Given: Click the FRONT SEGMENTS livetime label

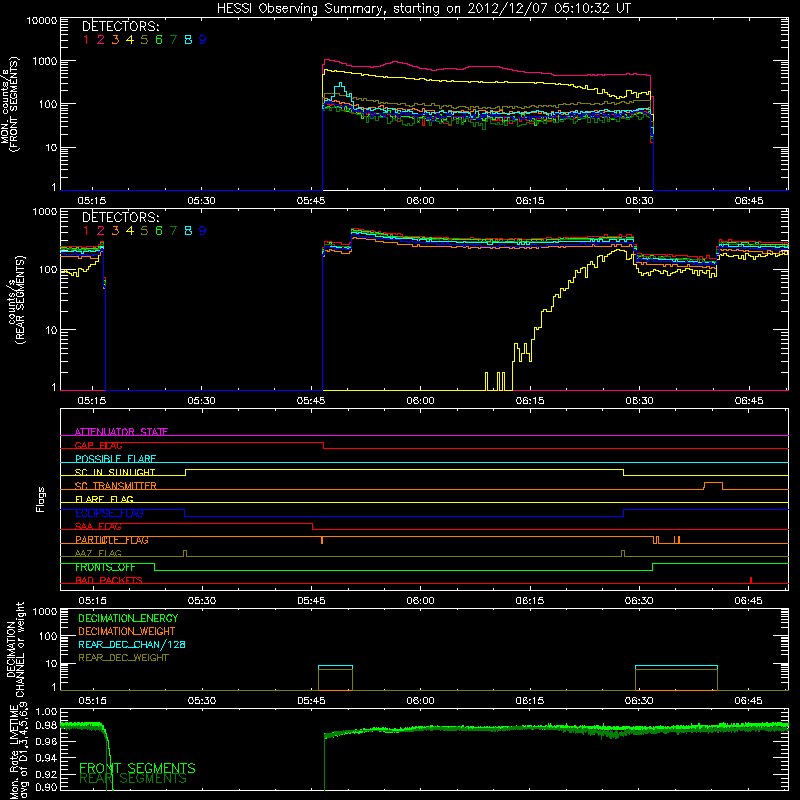Looking at the screenshot, I should [137, 768].
